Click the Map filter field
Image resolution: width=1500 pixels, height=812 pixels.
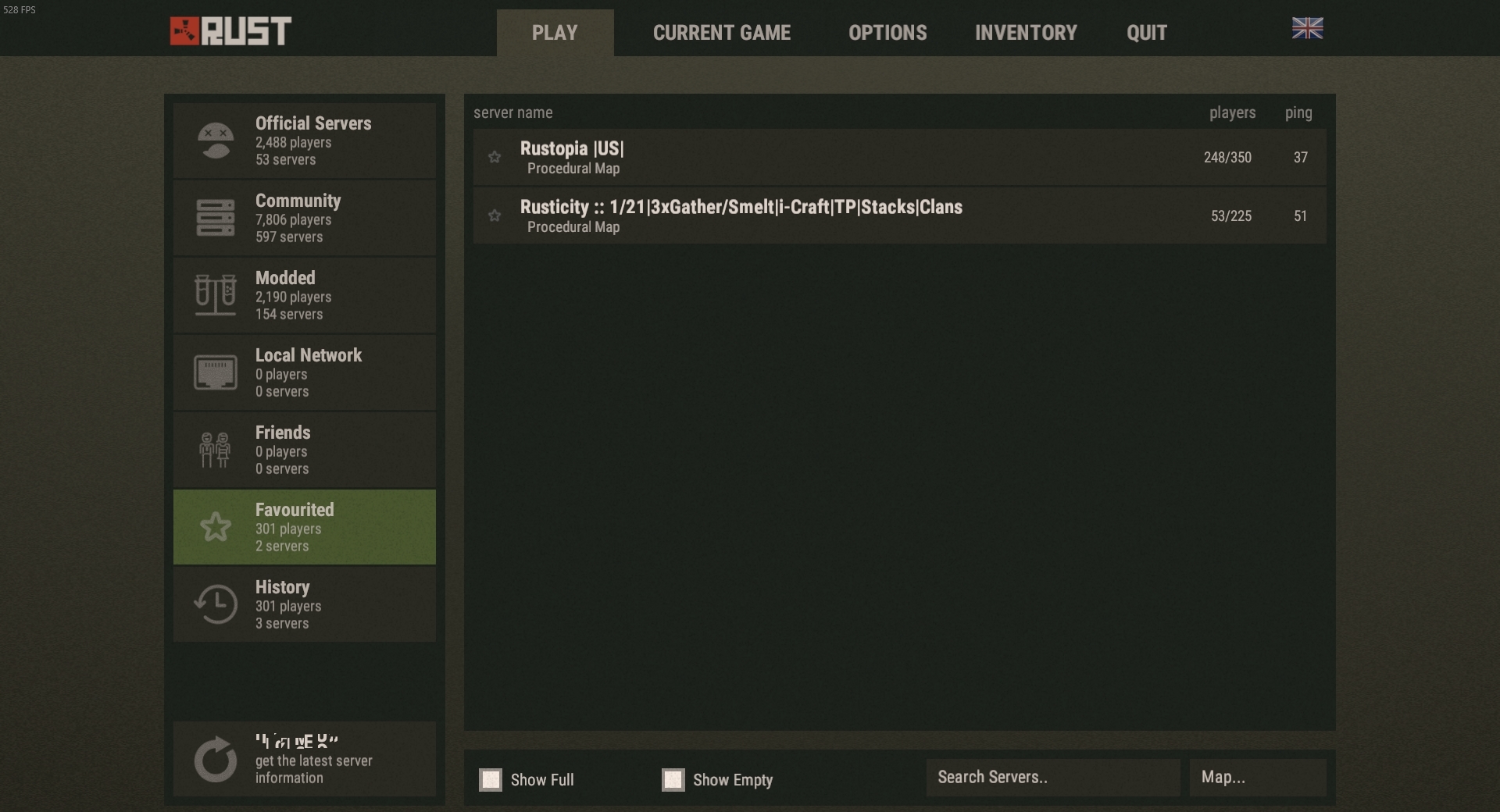tap(1258, 778)
